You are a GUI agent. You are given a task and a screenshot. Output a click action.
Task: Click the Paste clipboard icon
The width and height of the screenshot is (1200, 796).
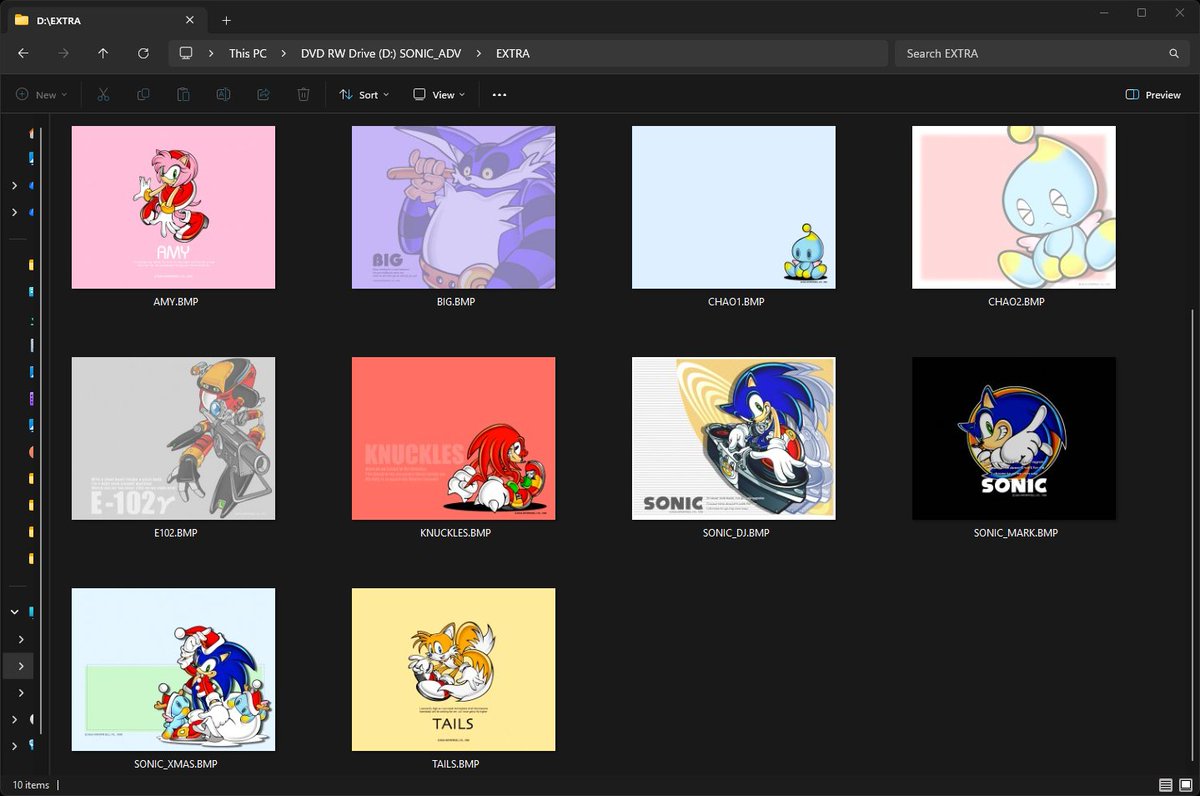[183, 95]
